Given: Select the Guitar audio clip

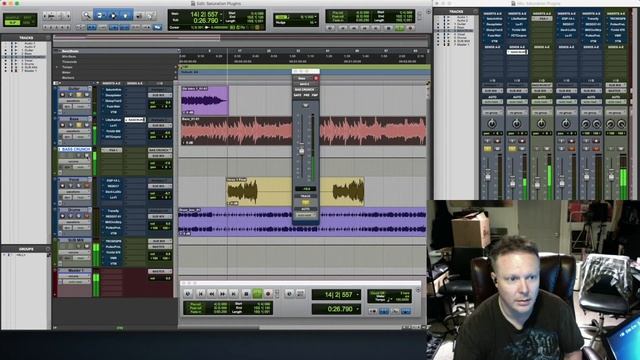Looking at the screenshot, I should click(x=204, y=100).
